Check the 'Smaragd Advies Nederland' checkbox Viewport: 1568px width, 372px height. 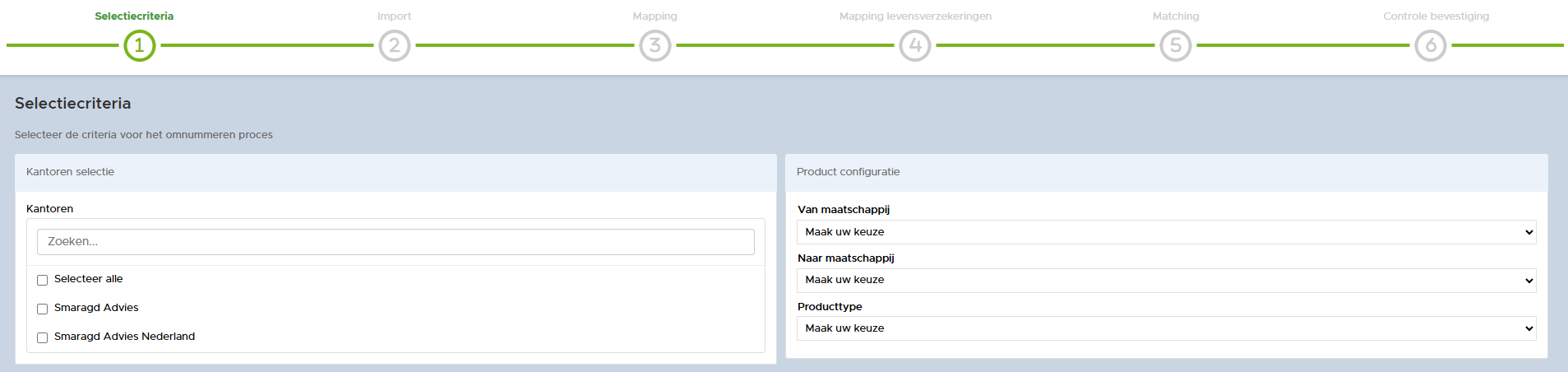[43, 338]
